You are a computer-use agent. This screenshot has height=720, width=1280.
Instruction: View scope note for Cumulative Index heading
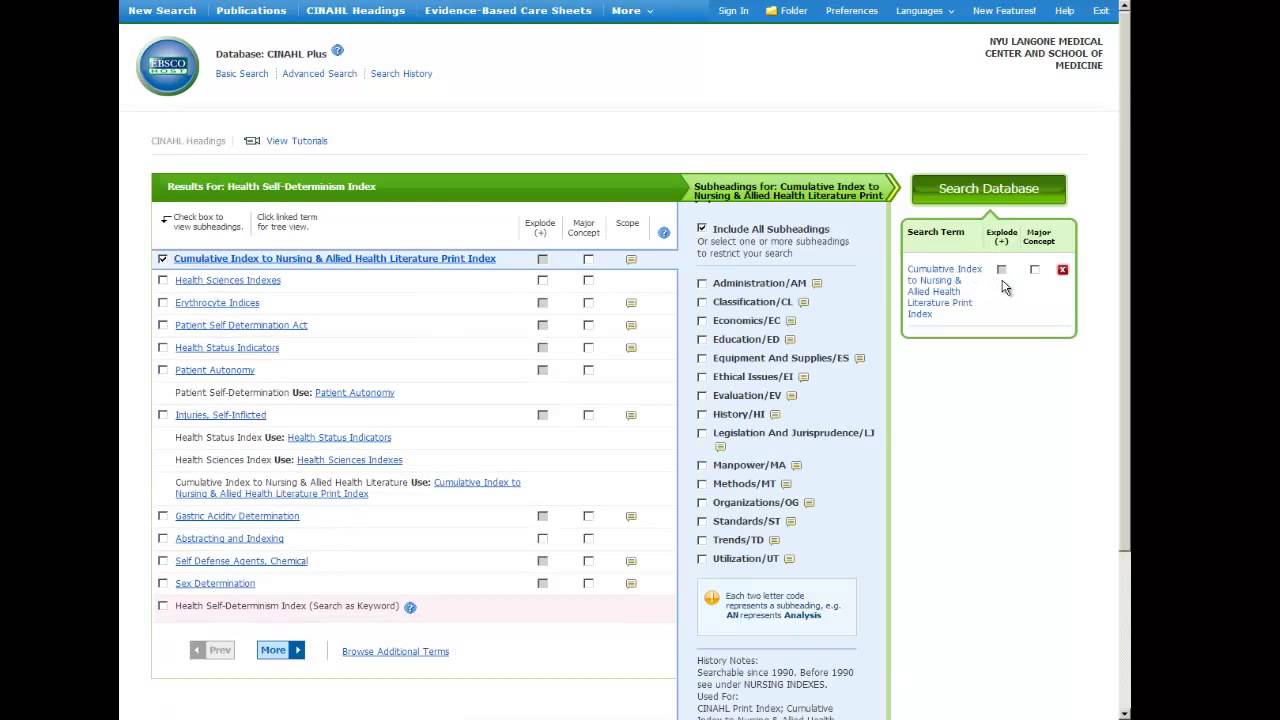[x=631, y=259]
